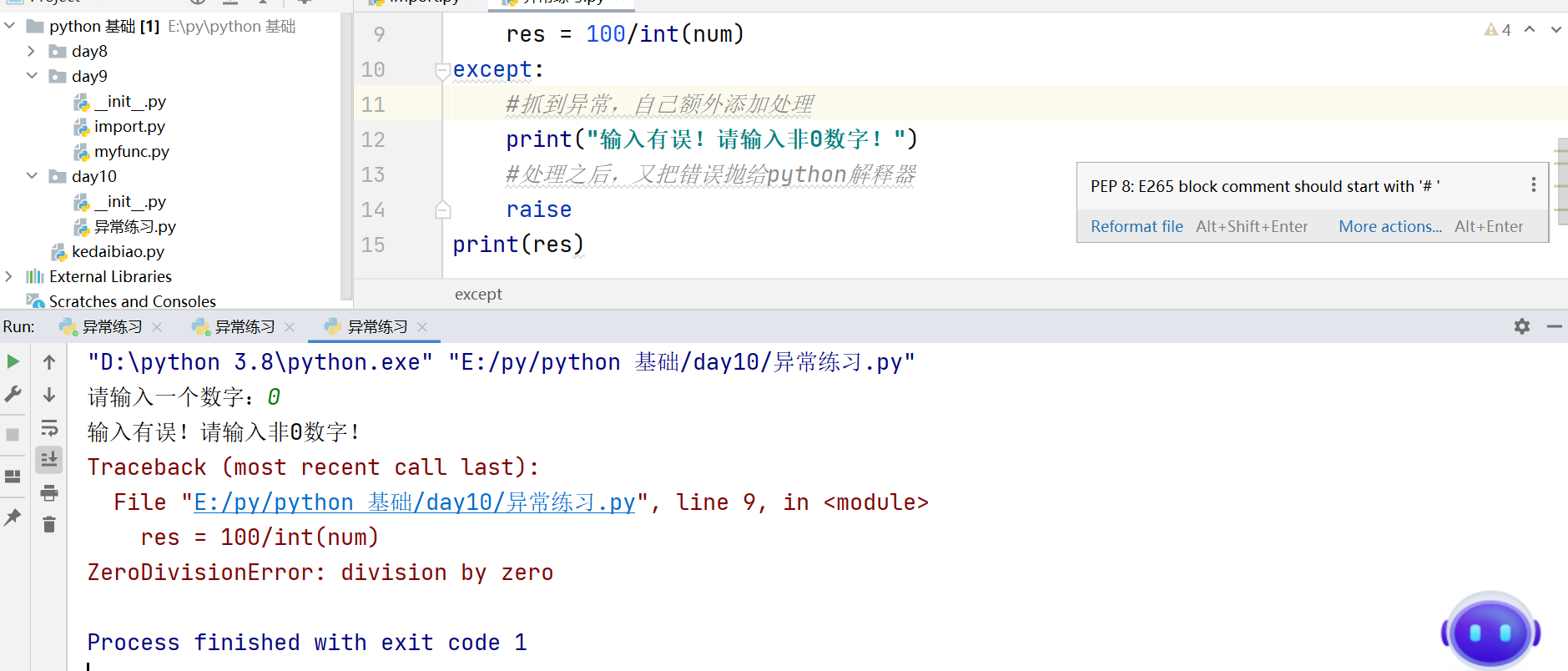Open run configuration wrench icon
The image size is (1568, 671).
tap(13, 394)
